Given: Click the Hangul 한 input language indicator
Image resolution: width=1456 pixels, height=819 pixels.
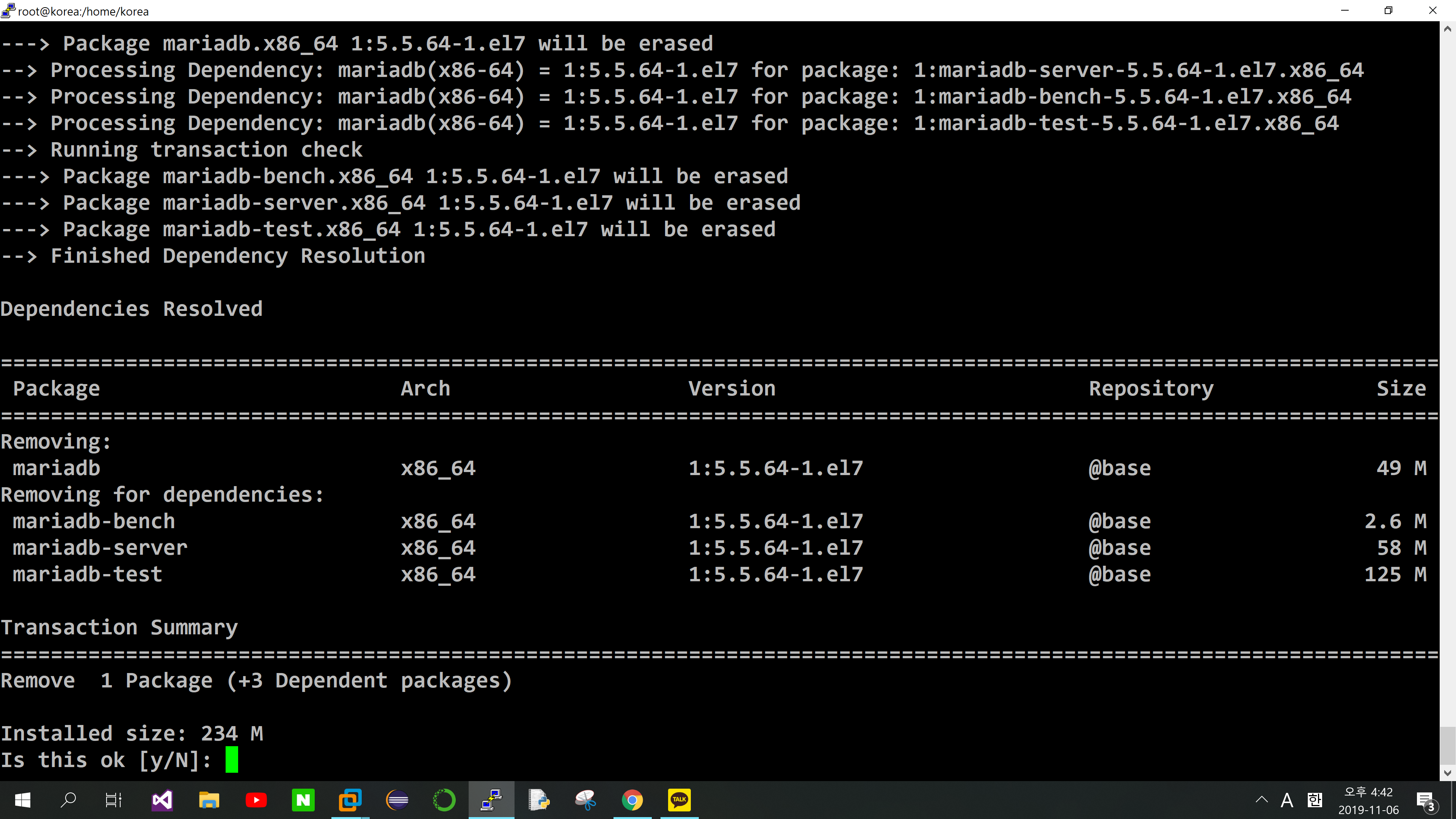Looking at the screenshot, I should (x=1315, y=800).
